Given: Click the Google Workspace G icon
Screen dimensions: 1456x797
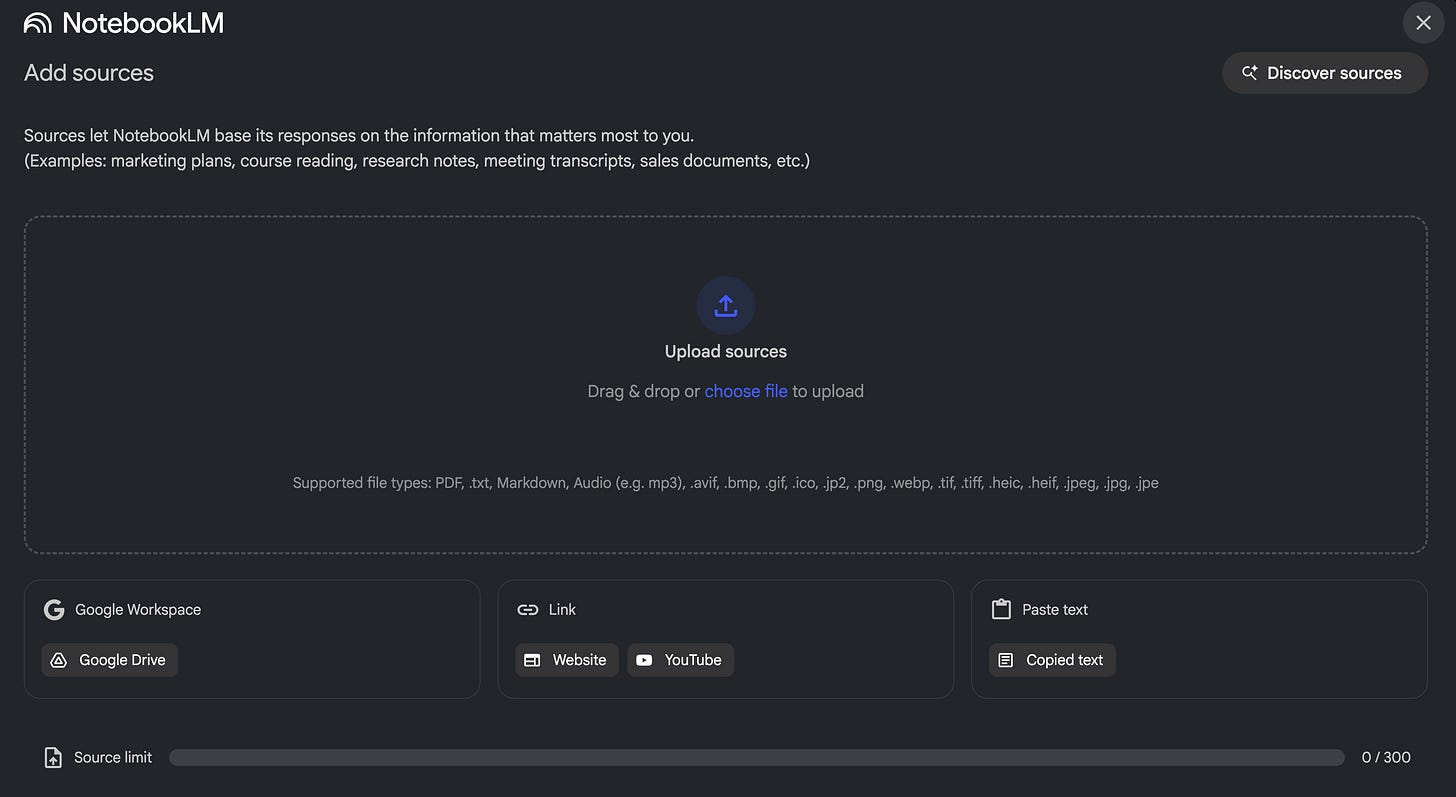Looking at the screenshot, I should (54, 610).
